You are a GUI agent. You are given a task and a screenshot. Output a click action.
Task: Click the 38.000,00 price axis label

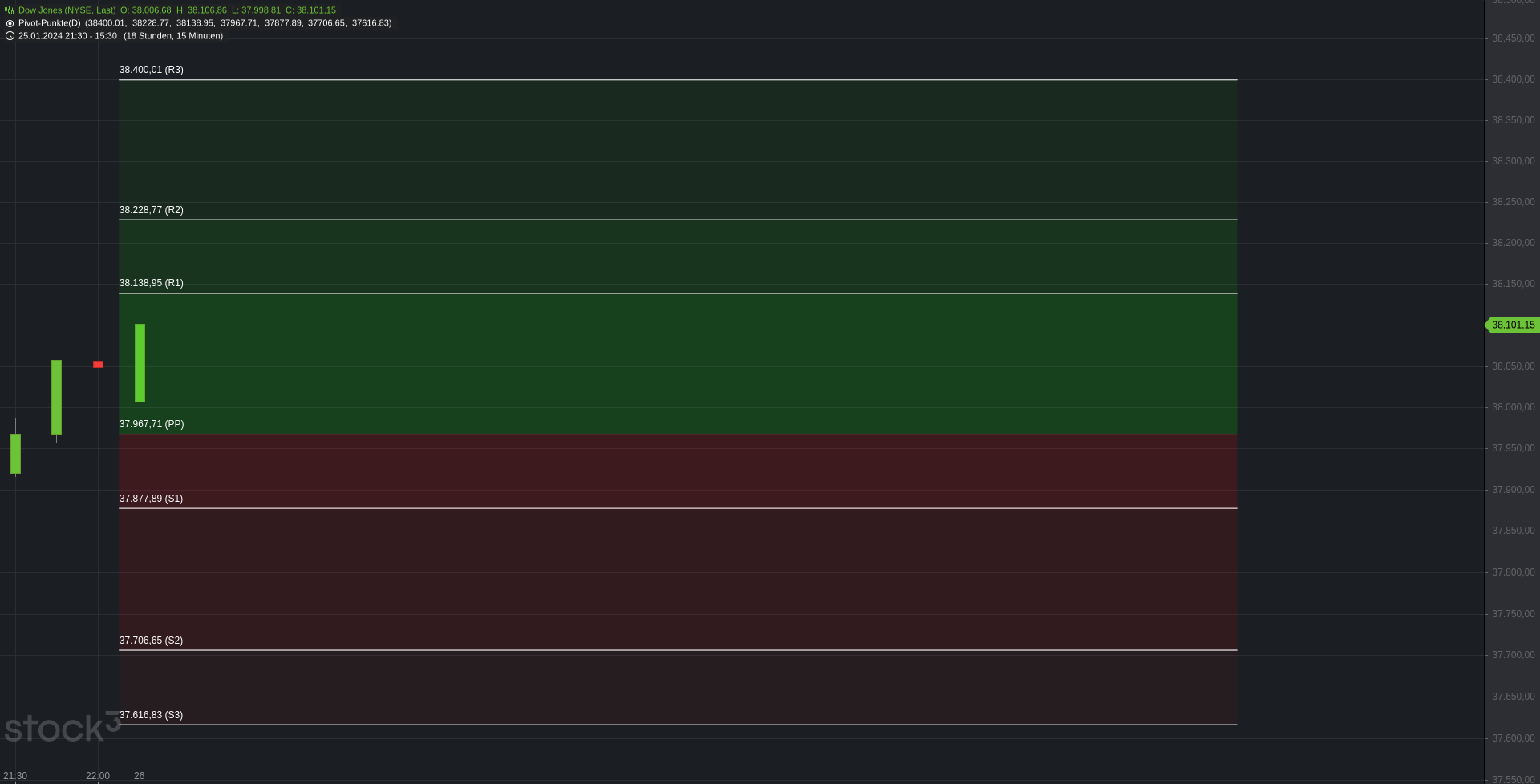(x=1513, y=407)
